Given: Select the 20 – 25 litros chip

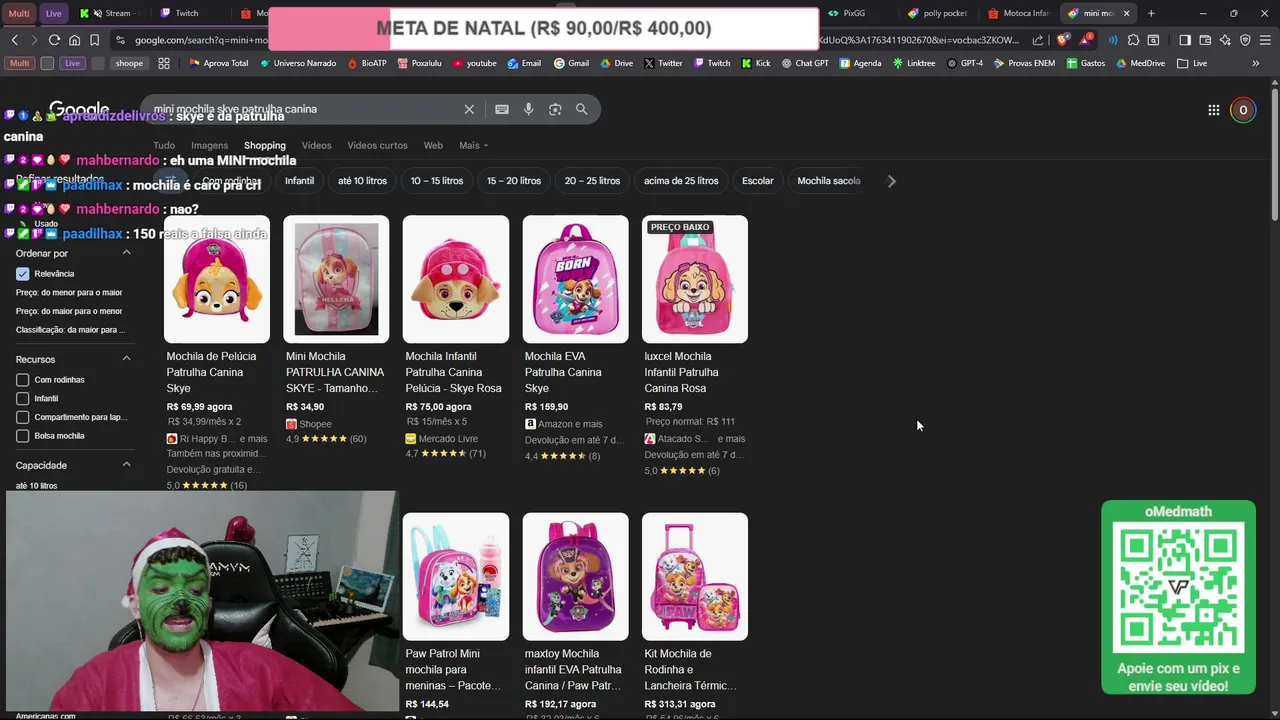Looking at the screenshot, I should tap(592, 181).
